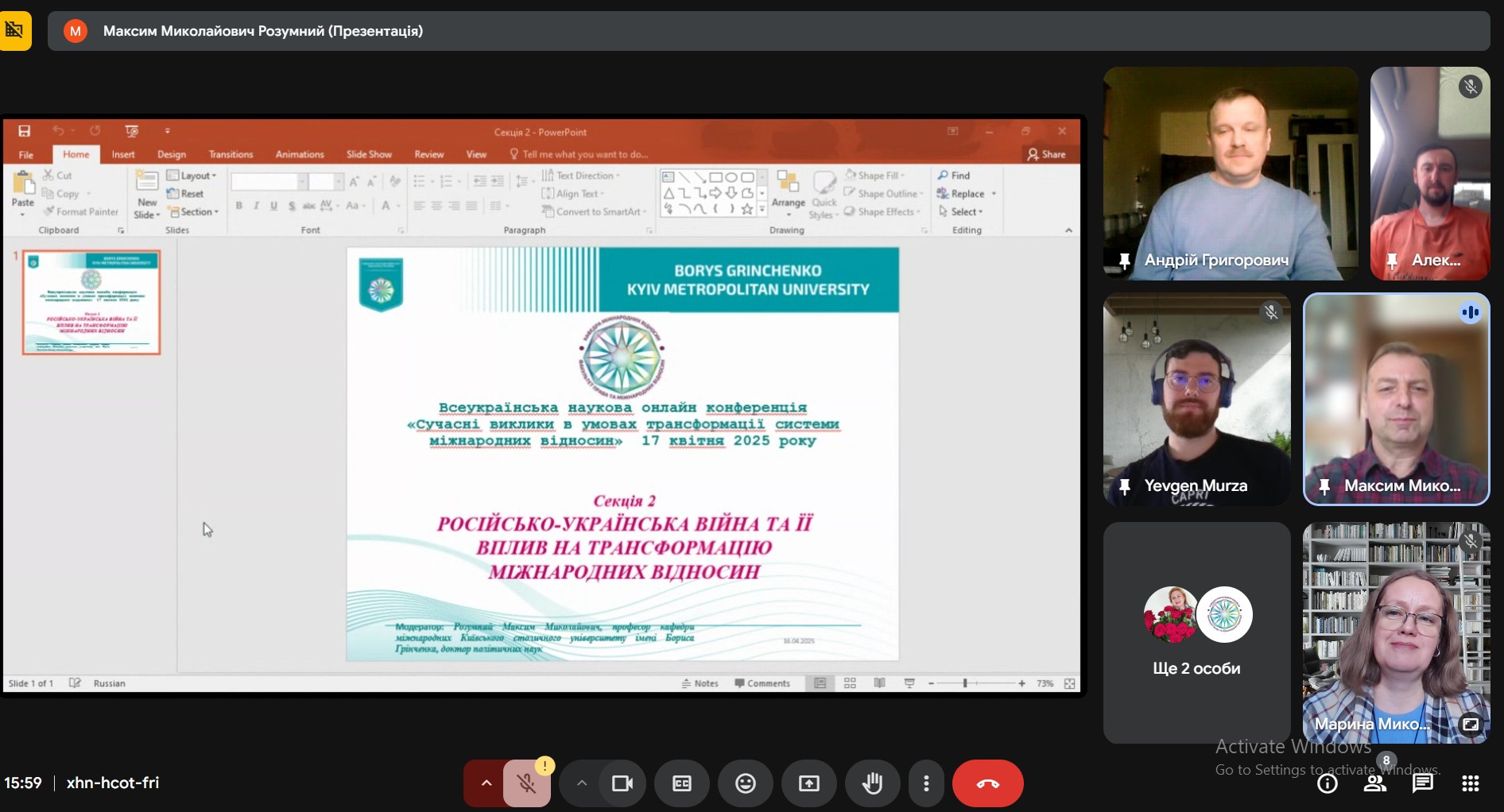Toggle the camera on or off
The height and width of the screenshot is (812, 1504).
coord(622,783)
